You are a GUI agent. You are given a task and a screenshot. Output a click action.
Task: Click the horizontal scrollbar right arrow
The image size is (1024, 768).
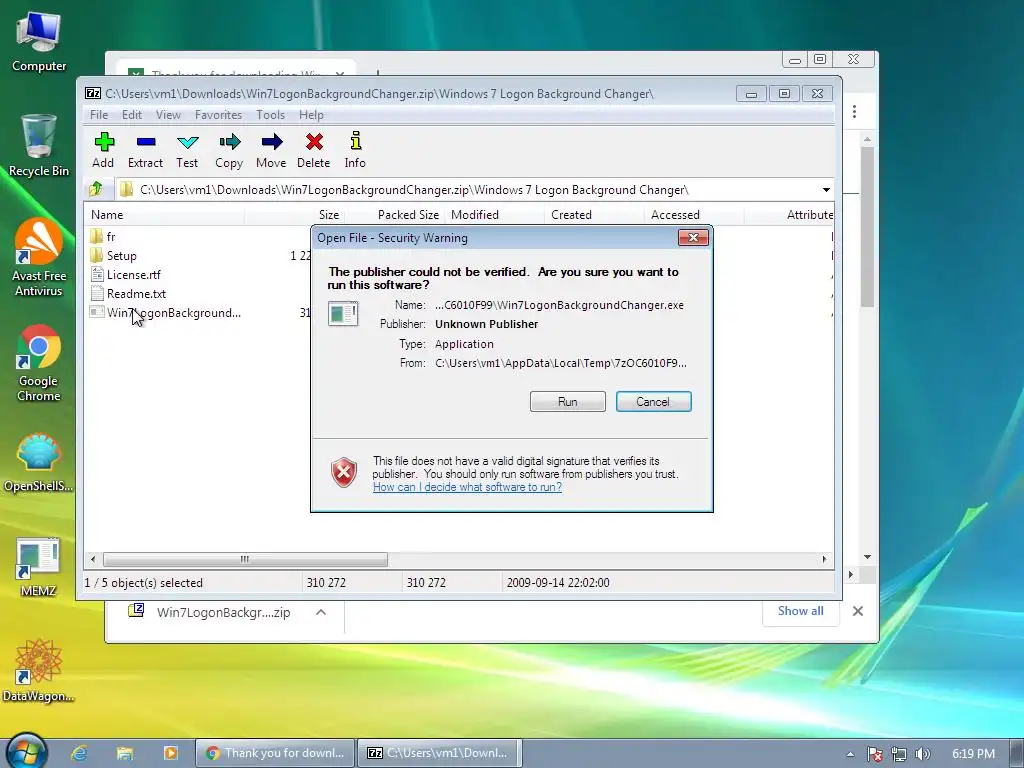click(x=824, y=560)
